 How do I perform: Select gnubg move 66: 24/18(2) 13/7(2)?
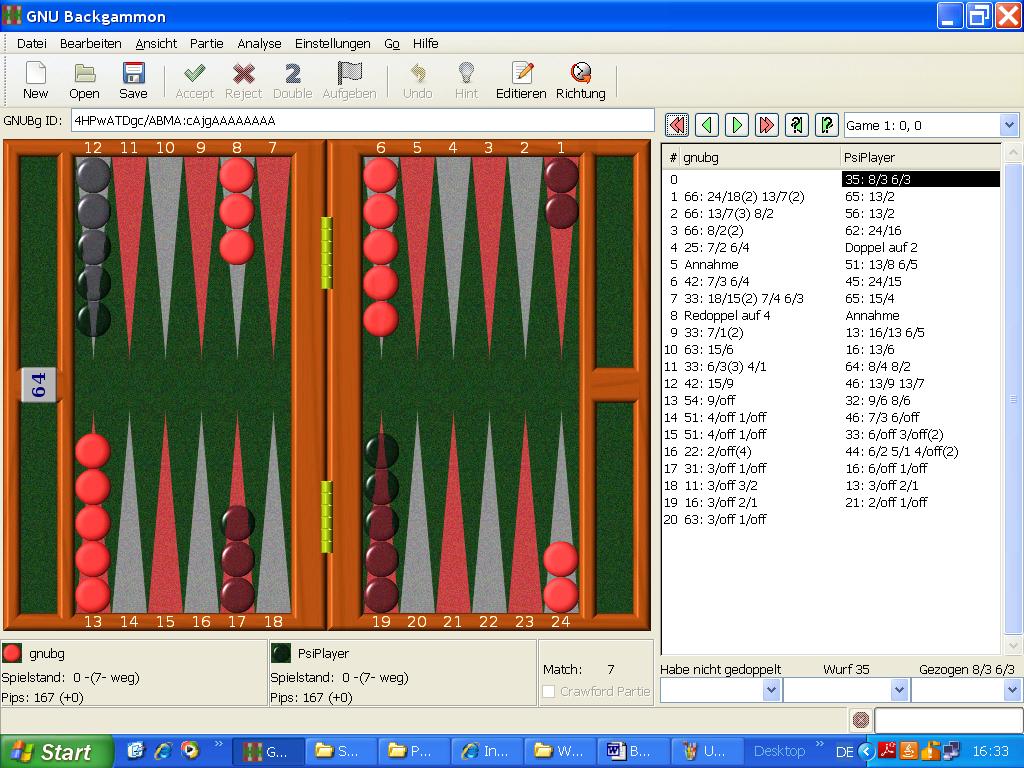pyautogui.click(x=744, y=197)
